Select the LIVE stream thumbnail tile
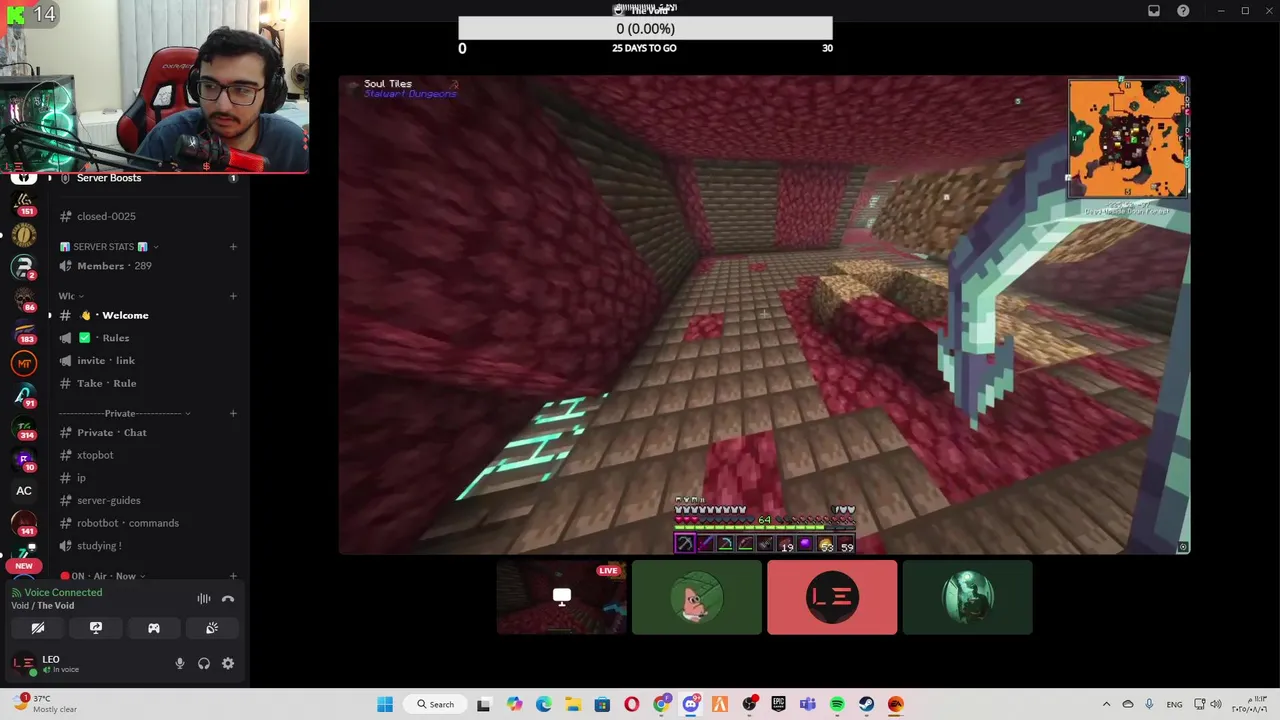The width and height of the screenshot is (1280, 720). pos(562,597)
